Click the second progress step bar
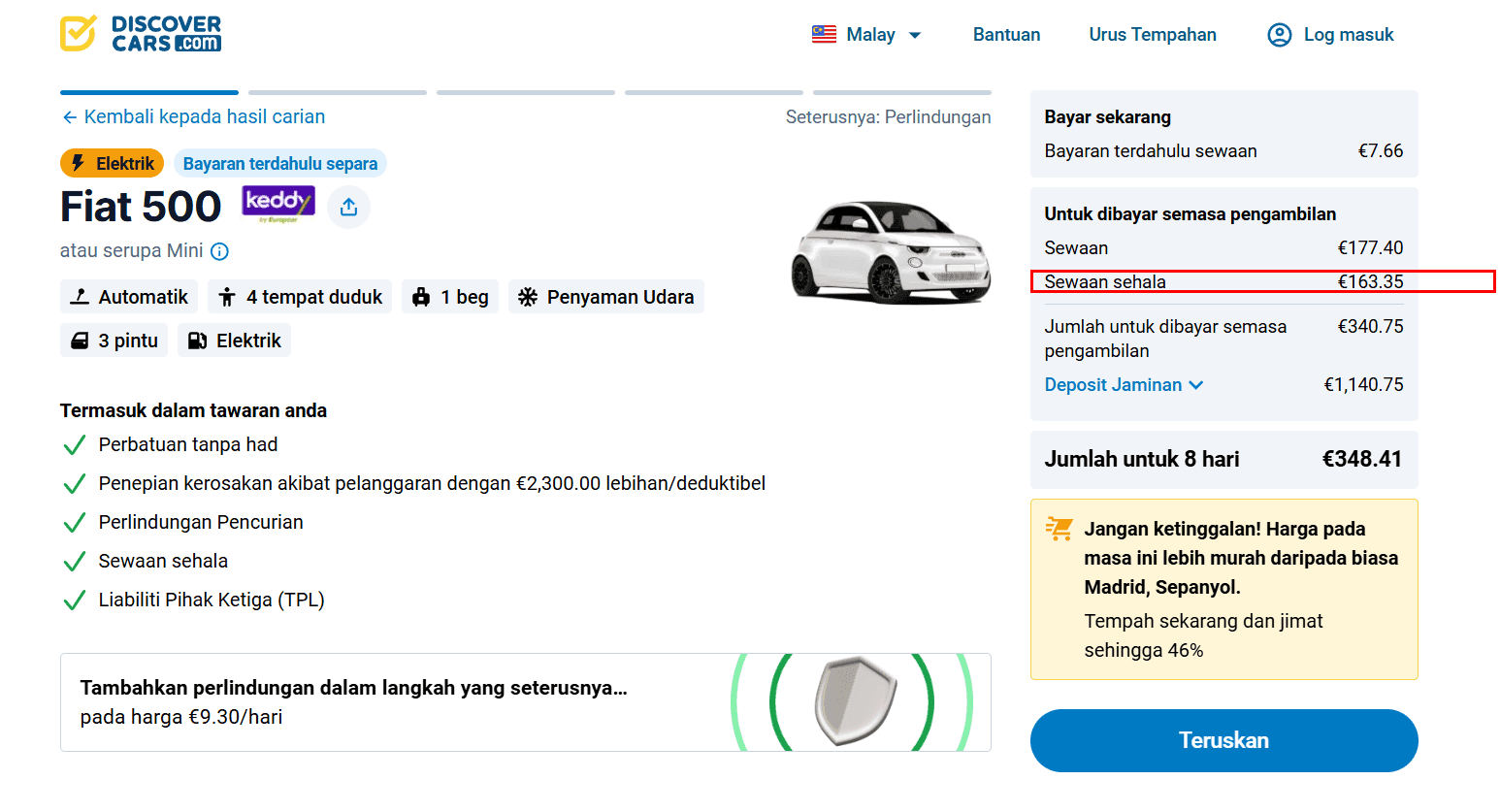 (x=338, y=93)
